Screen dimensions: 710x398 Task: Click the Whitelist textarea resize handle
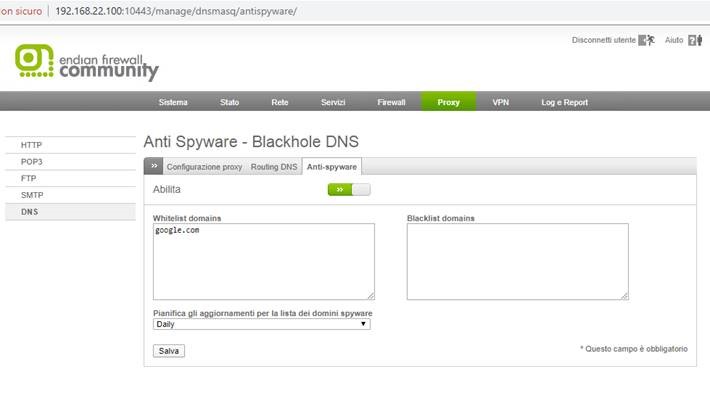coord(371,296)
